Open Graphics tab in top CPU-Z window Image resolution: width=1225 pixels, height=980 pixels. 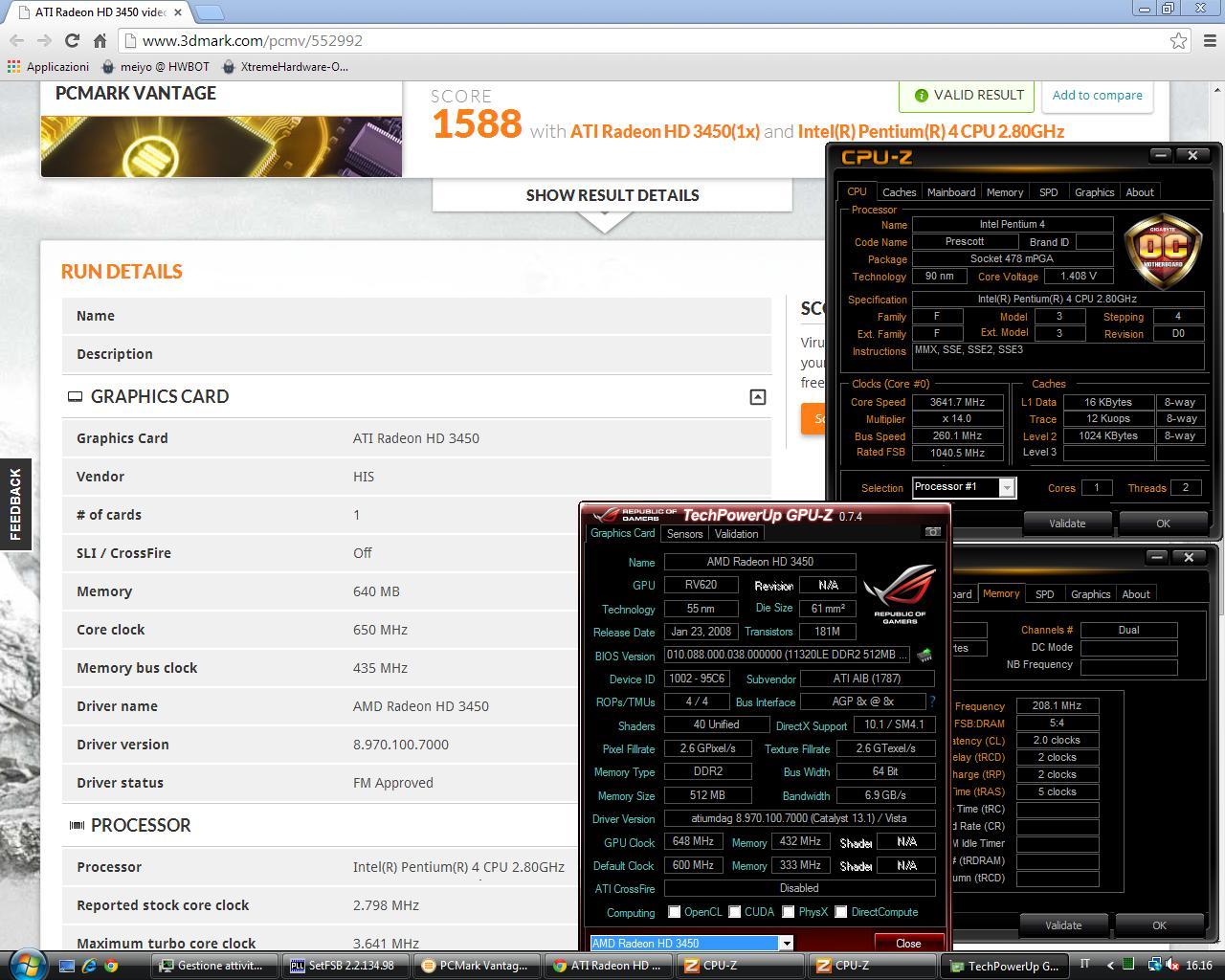[1094, 192]
